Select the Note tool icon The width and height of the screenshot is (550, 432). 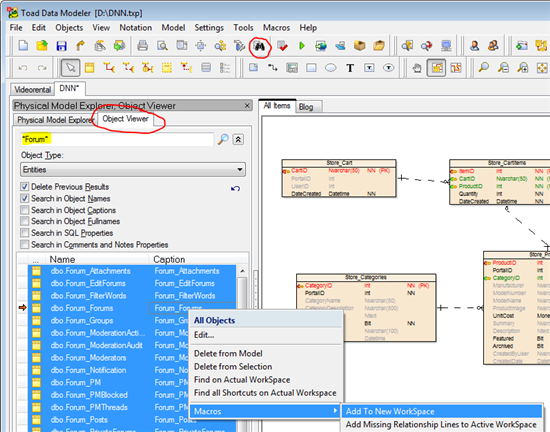253,68
